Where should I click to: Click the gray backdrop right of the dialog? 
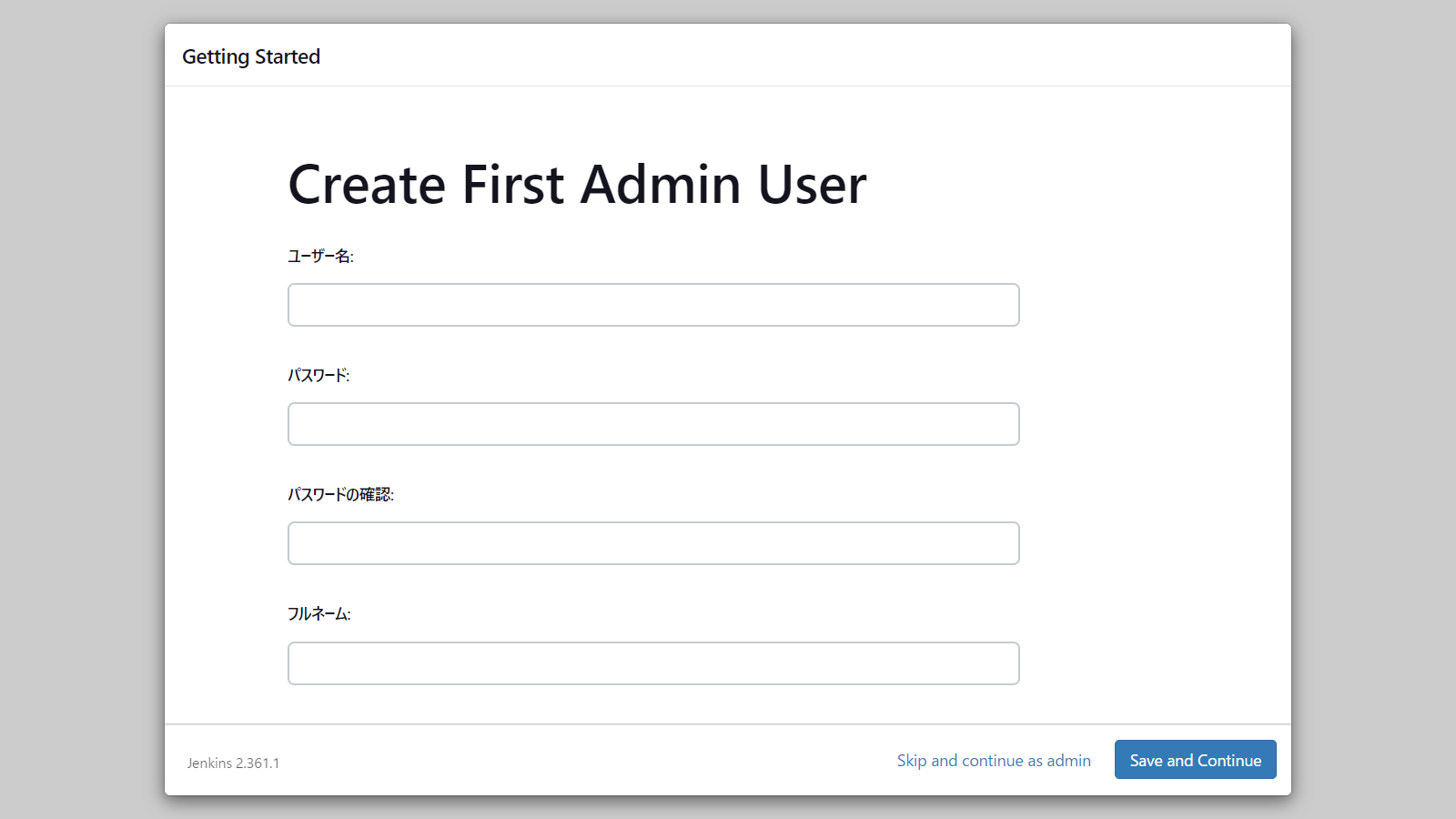(x=1374, y=409)
